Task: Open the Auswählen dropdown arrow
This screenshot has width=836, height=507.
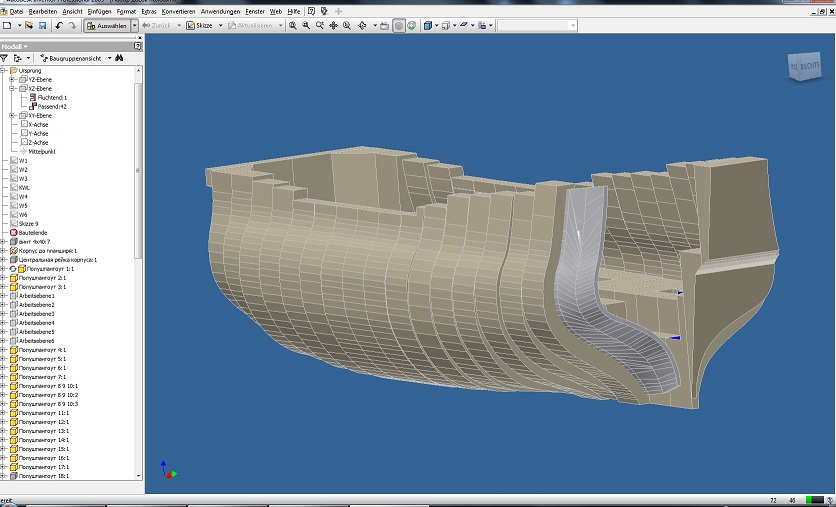Action: click(x=134, y=25)
